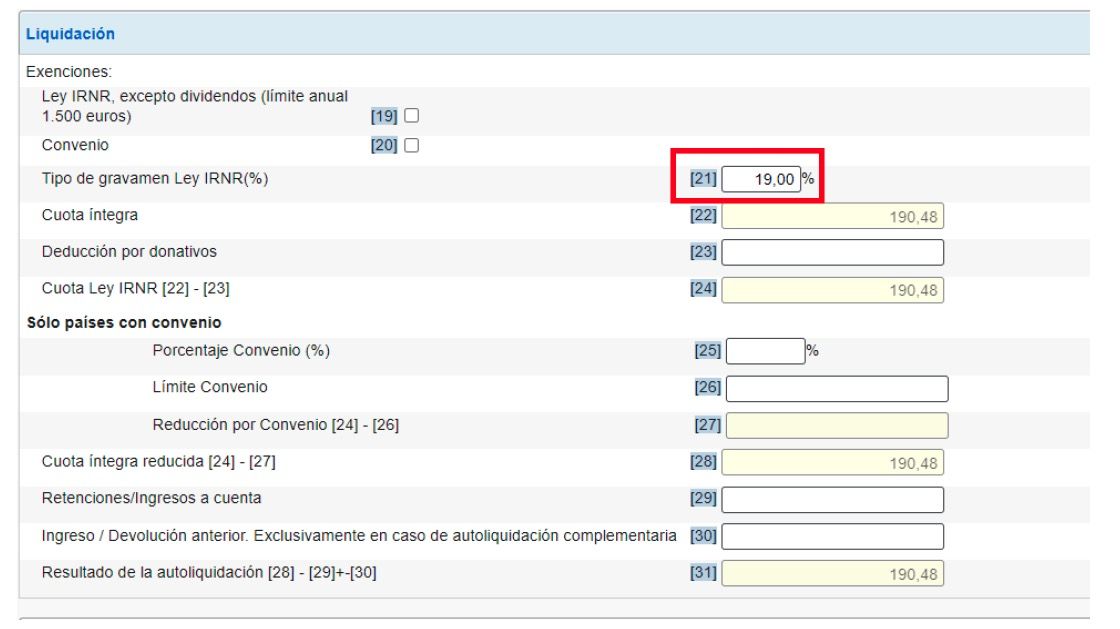
Task: Select the Reducción por Convenio field [27]
Action: [836, 425]
